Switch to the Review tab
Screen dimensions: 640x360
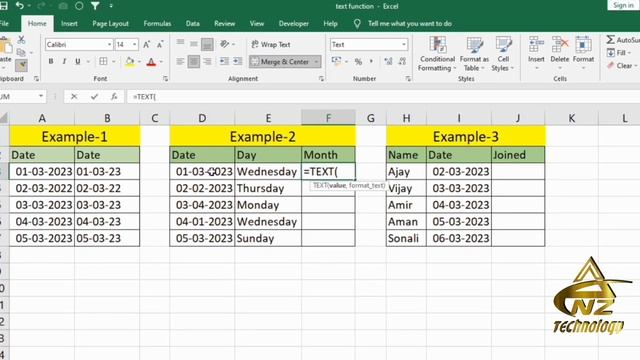click(224, 24)
